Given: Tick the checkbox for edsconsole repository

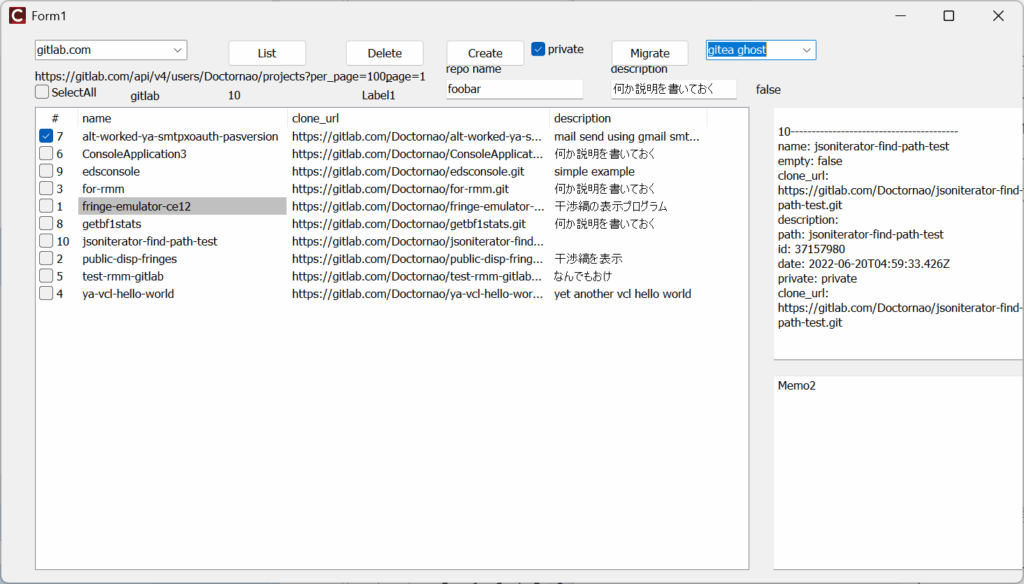Looking at the screenshot, I should point(46,171).
